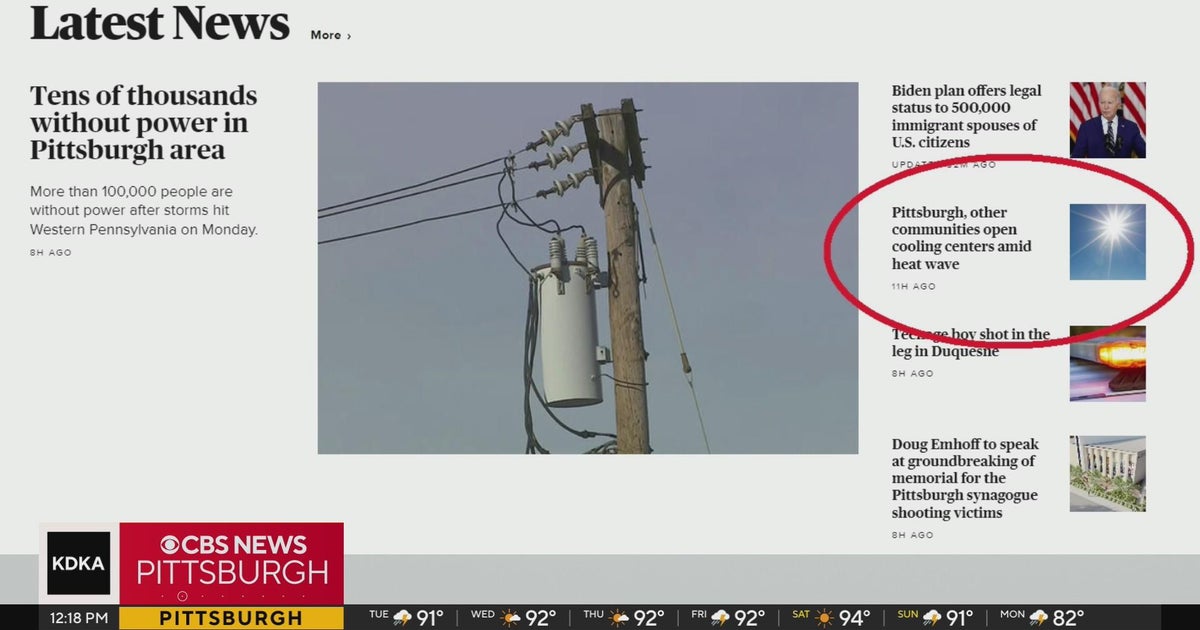Click the SAT 94° forecast temperature
The image size is (1200, 630).
(855, 618)
